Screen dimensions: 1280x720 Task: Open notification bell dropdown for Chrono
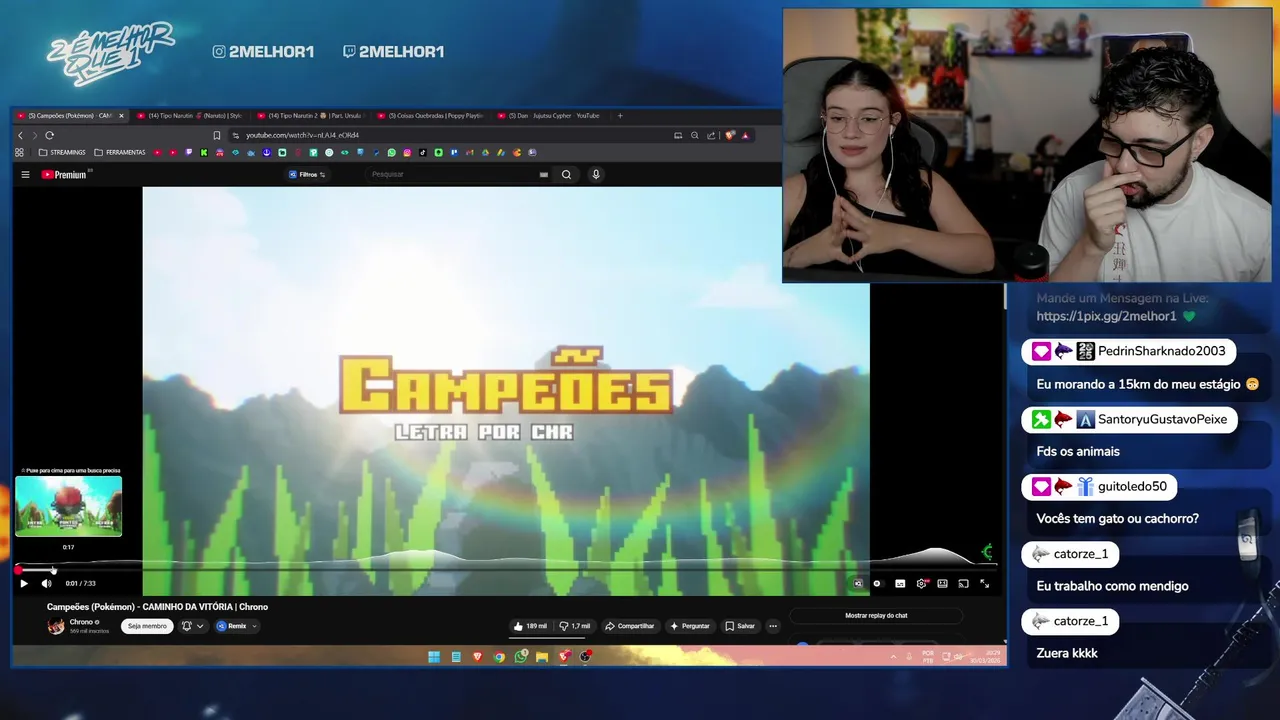pyautogui.click(x=192, y=626)
